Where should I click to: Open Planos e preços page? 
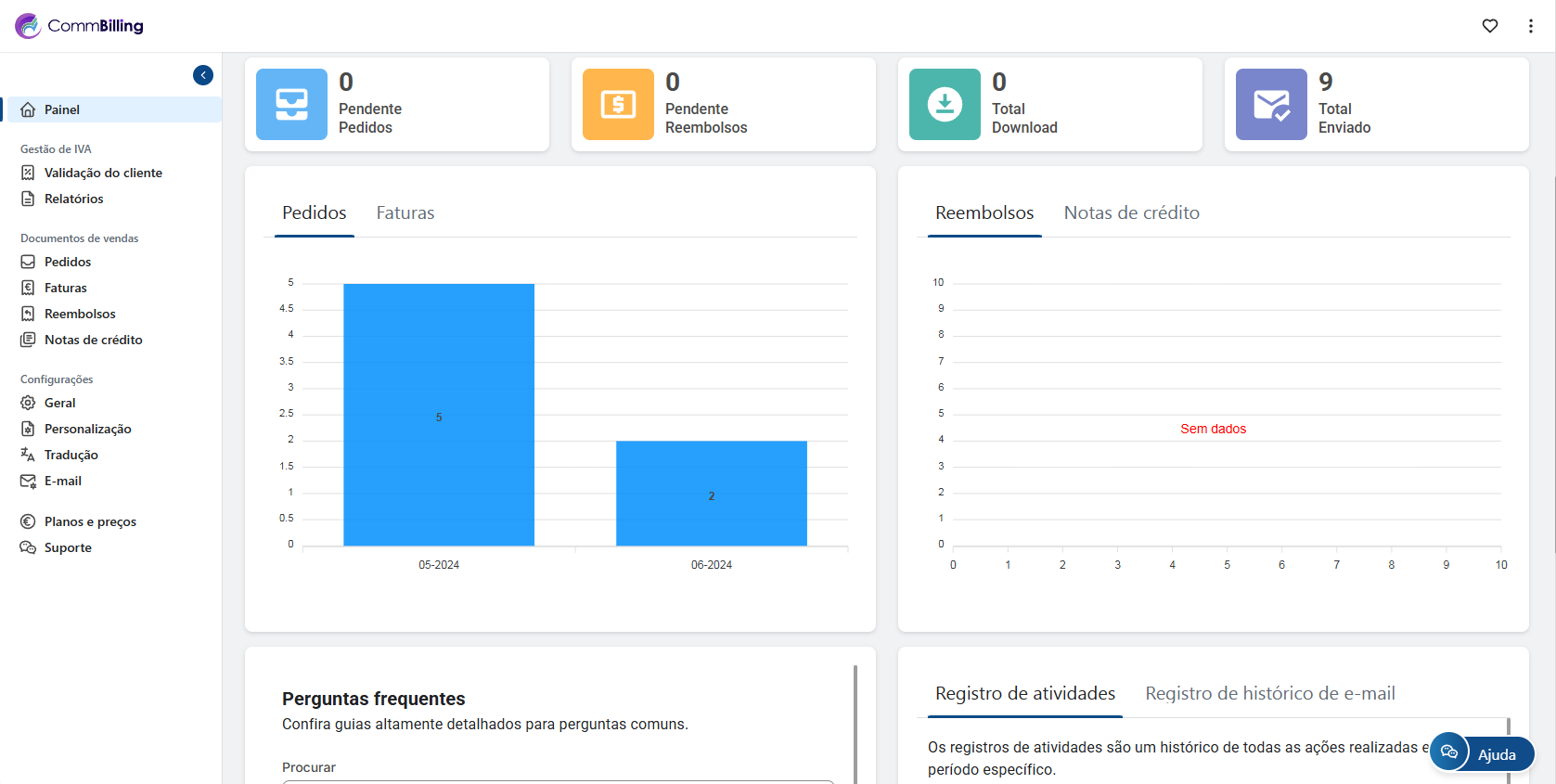pyautogui.click(x=90, y=521)
